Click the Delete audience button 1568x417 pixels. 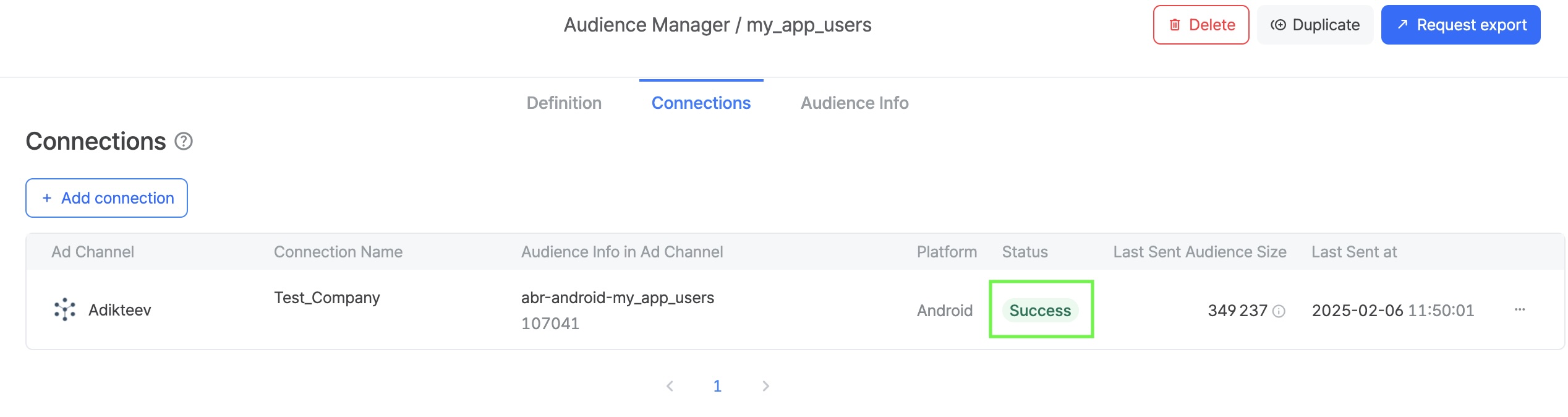tap(1201, 25)
